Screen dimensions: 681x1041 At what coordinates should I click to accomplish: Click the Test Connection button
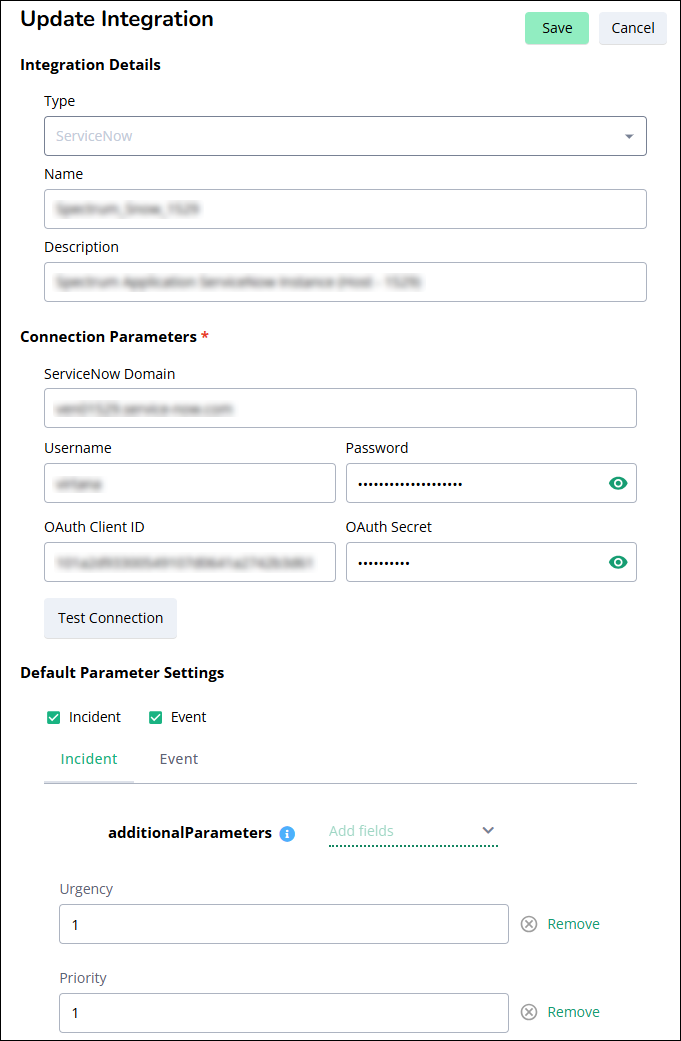pos(110,618)
